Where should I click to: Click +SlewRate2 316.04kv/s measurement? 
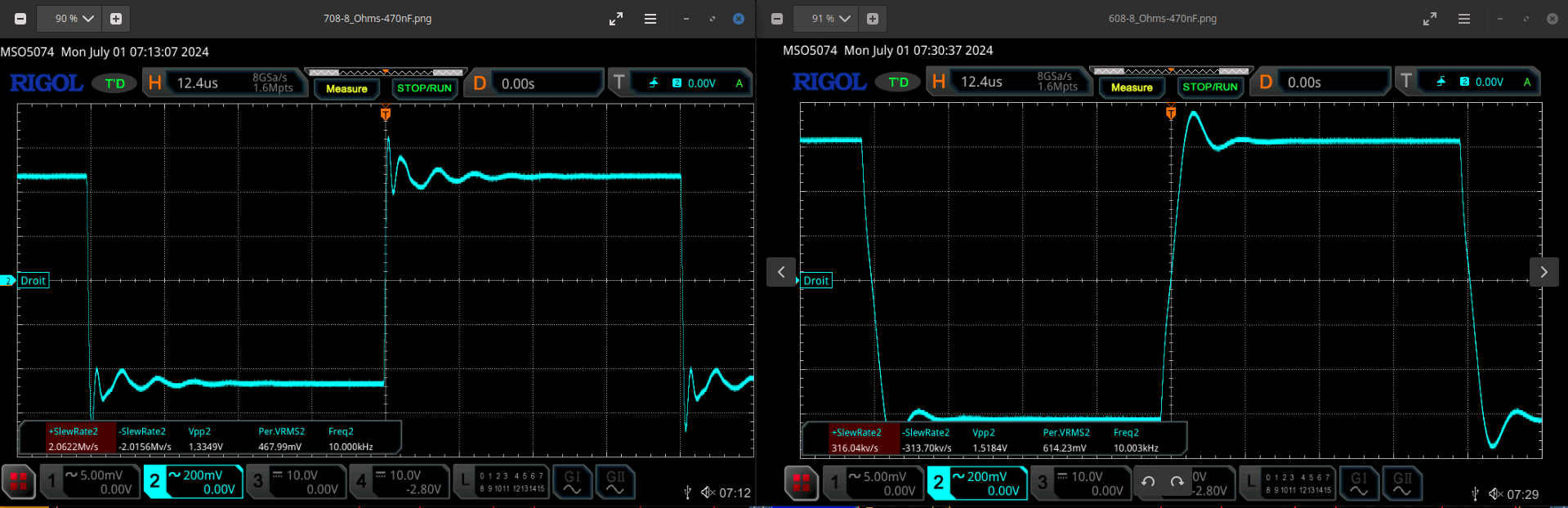coord(856,440)
